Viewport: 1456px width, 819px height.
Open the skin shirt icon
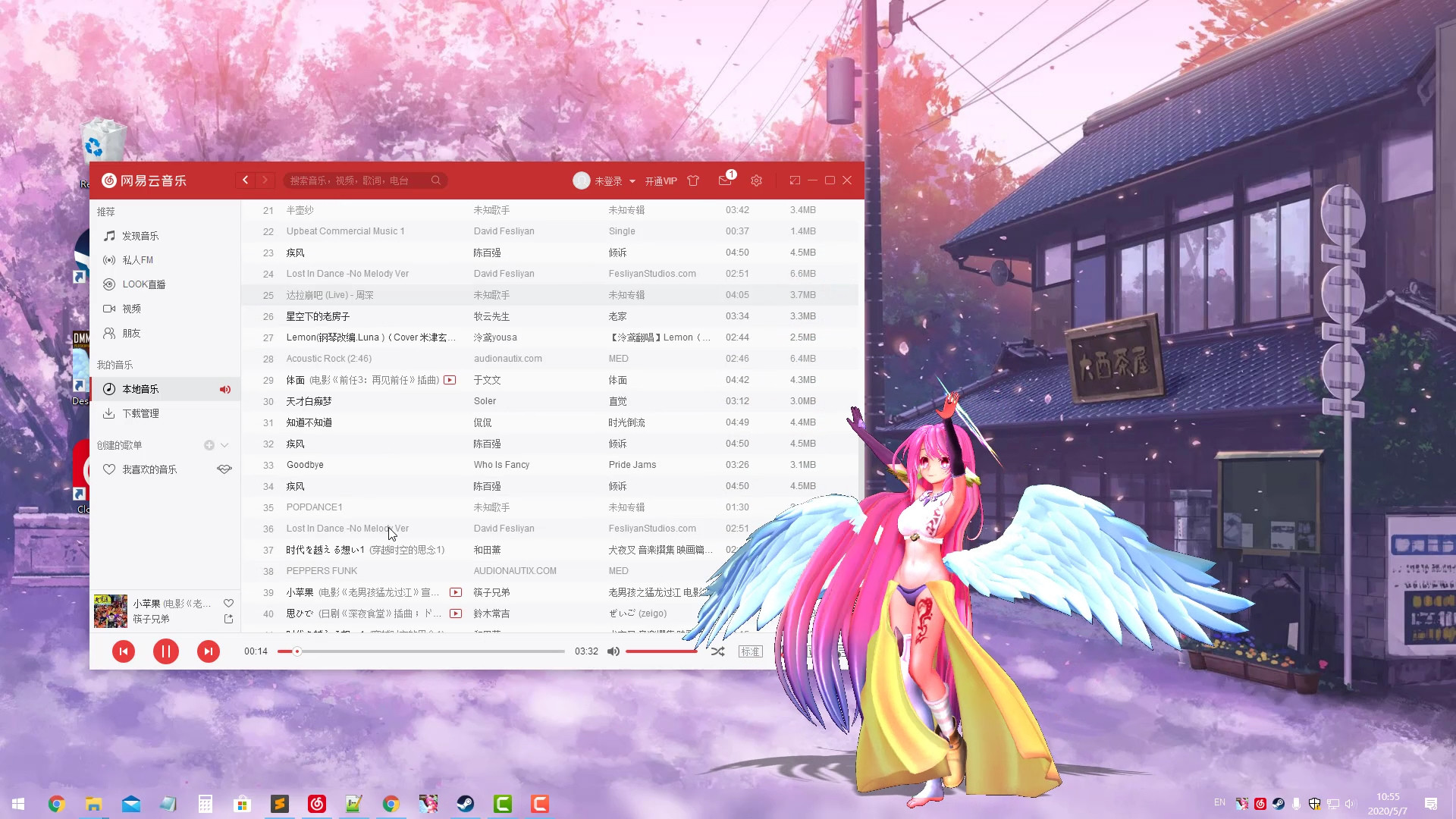point(693,180)
